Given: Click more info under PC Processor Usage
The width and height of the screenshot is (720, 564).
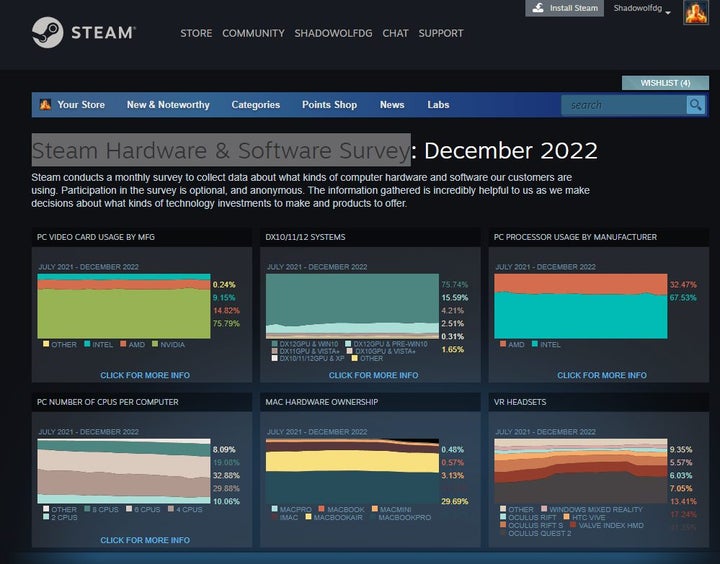Looking at the screenshot, I should [x=601, y=376].
